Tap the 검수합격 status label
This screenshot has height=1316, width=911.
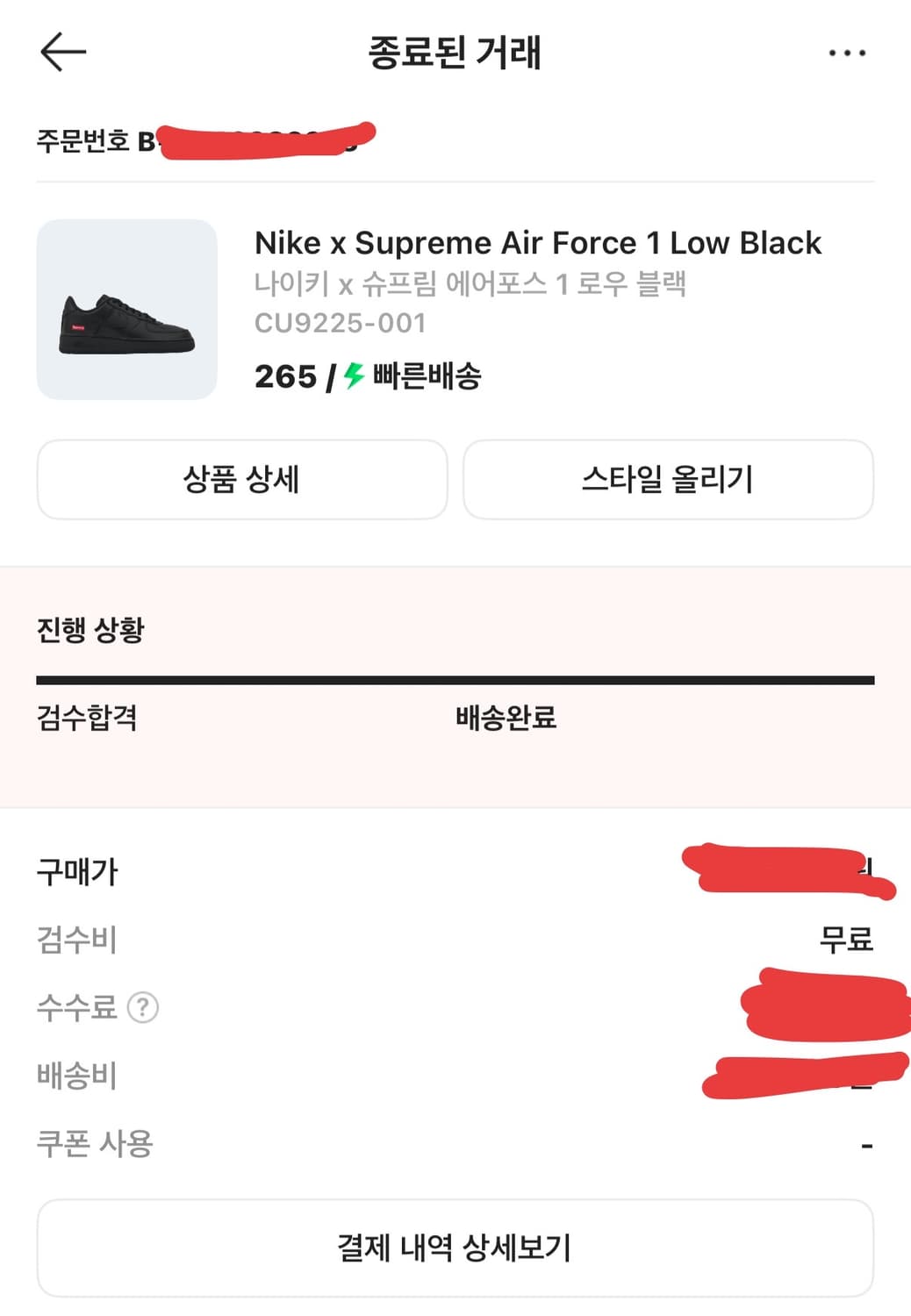tap(87, 718)
